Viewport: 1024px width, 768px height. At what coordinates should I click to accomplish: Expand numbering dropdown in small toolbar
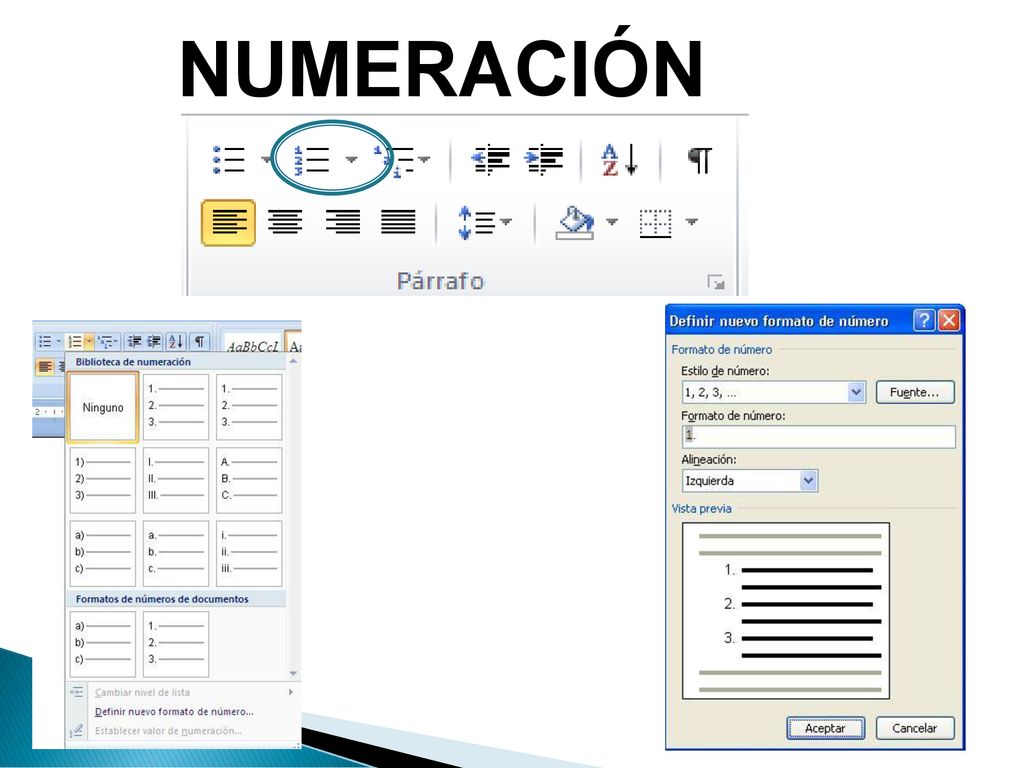point(88,342)
